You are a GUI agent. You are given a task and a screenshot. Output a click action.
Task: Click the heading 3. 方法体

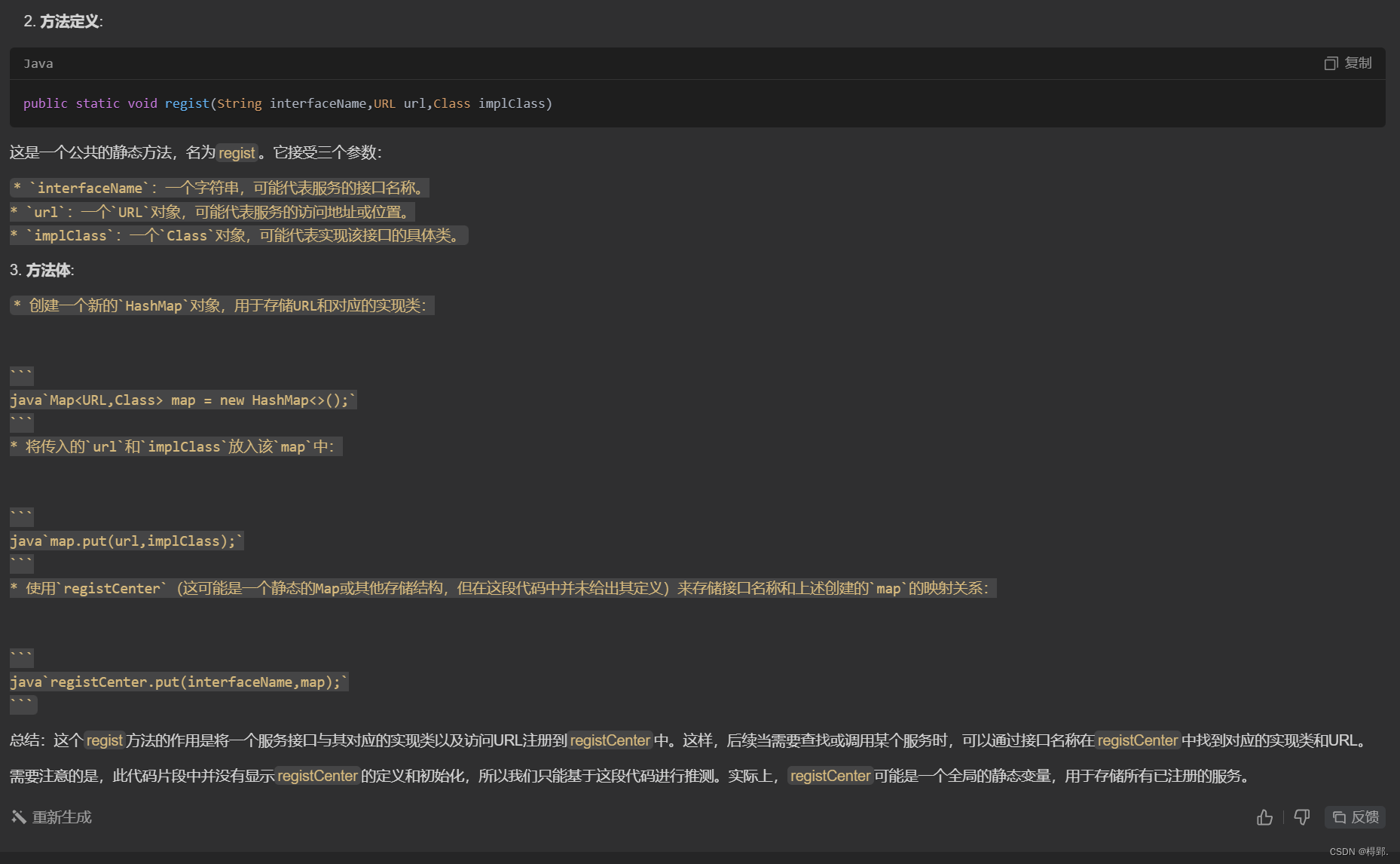[42, 270]
